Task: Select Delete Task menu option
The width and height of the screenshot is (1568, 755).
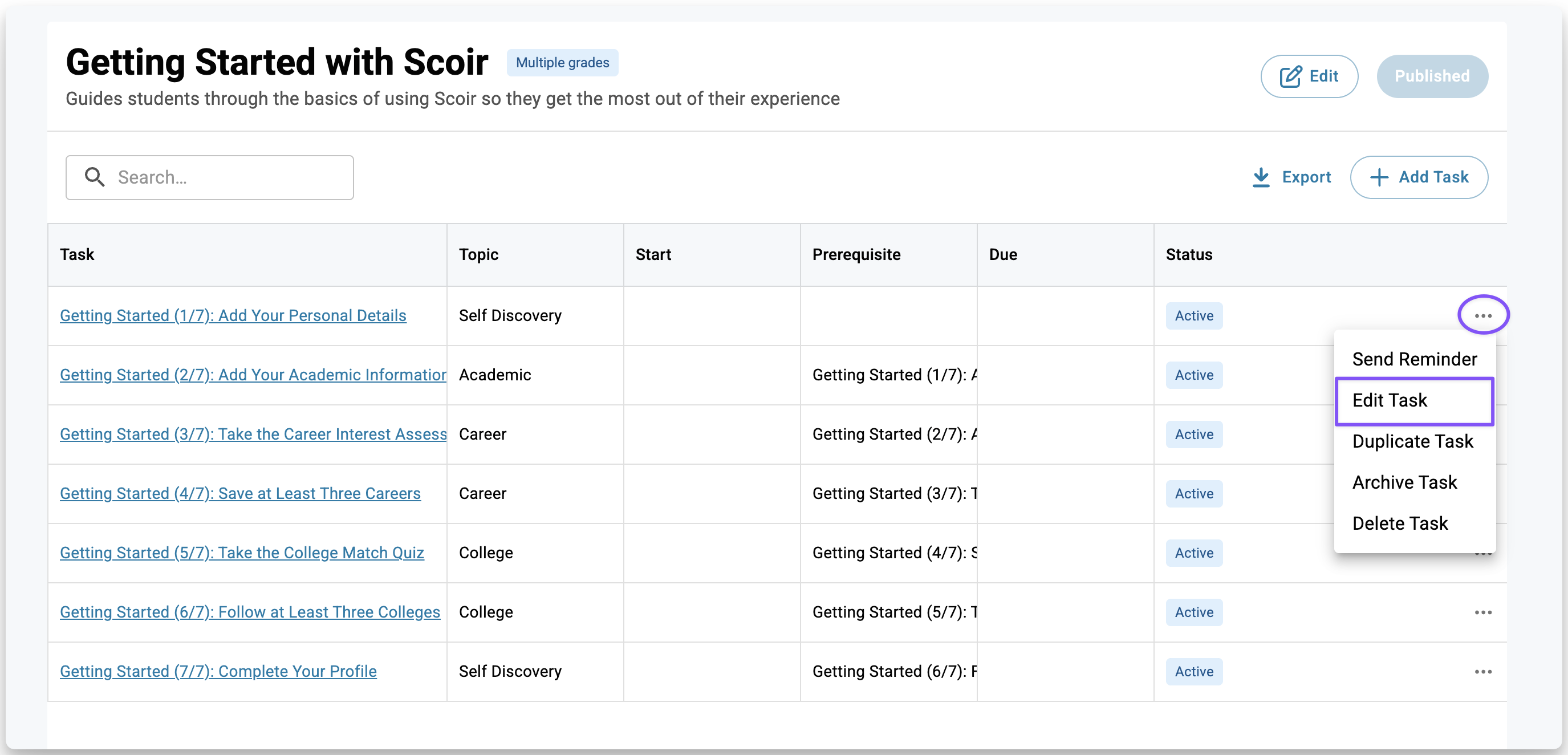Action: (1399, 523)
